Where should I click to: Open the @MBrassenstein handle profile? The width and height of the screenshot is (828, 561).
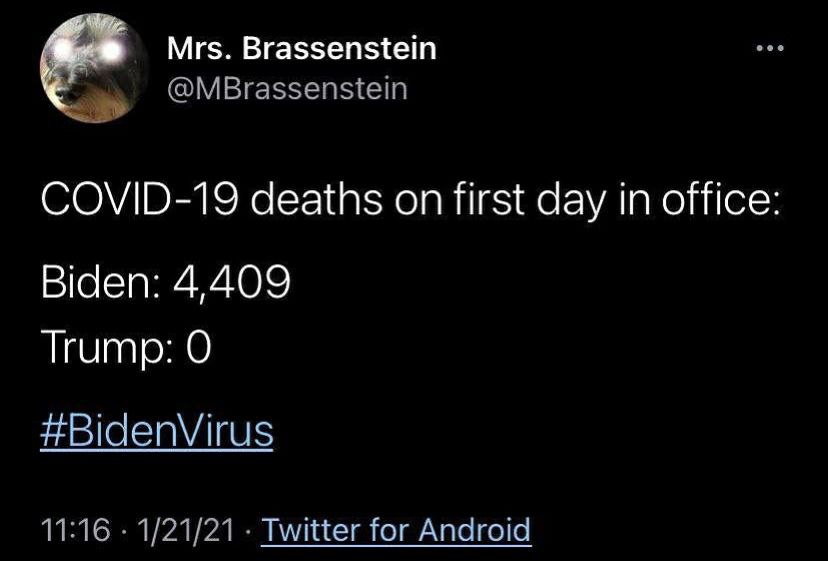coord(287,89)
